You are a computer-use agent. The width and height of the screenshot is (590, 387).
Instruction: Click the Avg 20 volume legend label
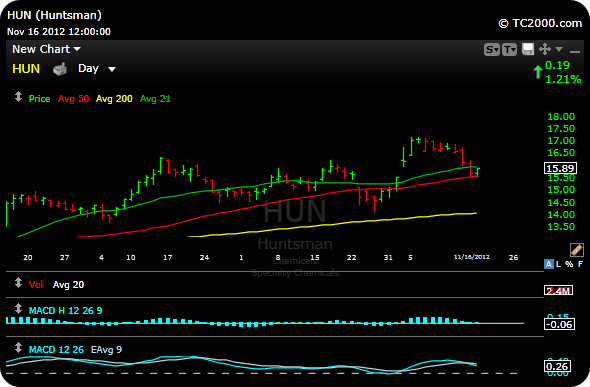[x=68, y=285]
